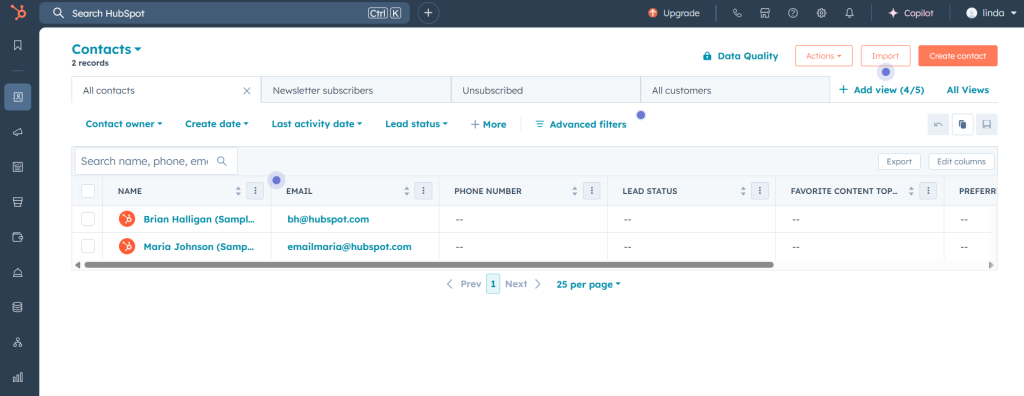
Task: Click the Import button
Action: 886,56
